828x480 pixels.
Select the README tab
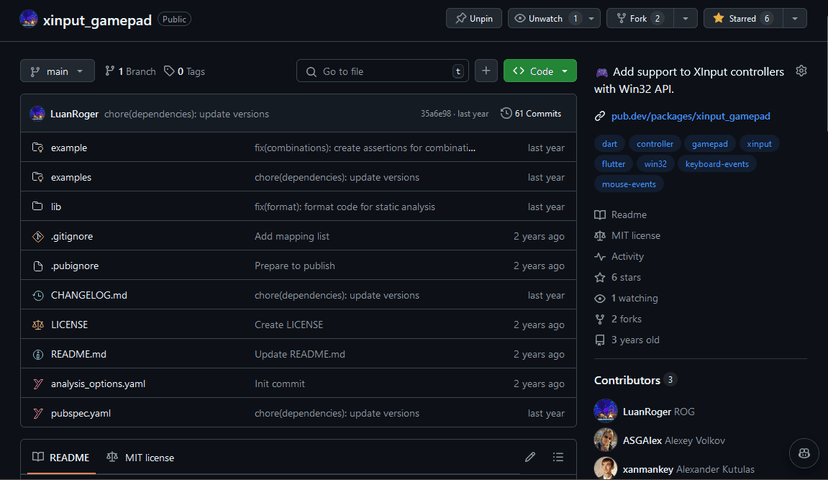click(60, 457)
